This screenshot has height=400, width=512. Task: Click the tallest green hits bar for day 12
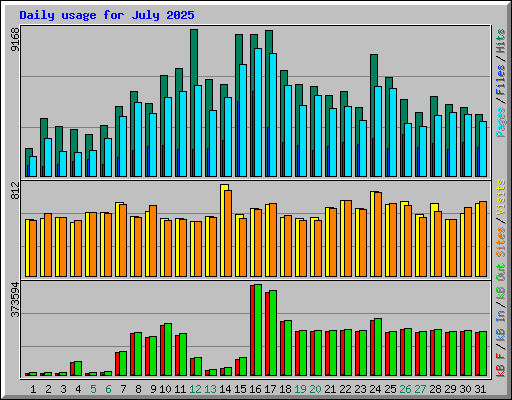tap(194, 57)
